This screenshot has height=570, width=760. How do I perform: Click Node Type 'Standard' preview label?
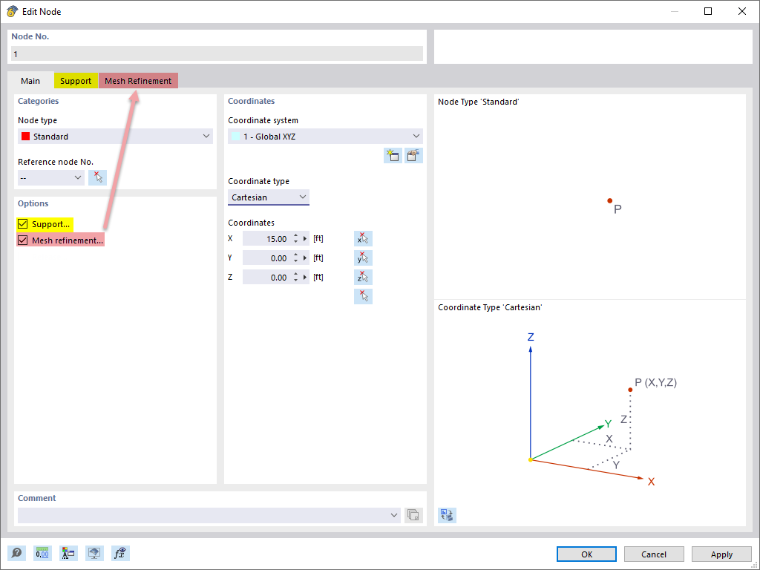point(478,102)
